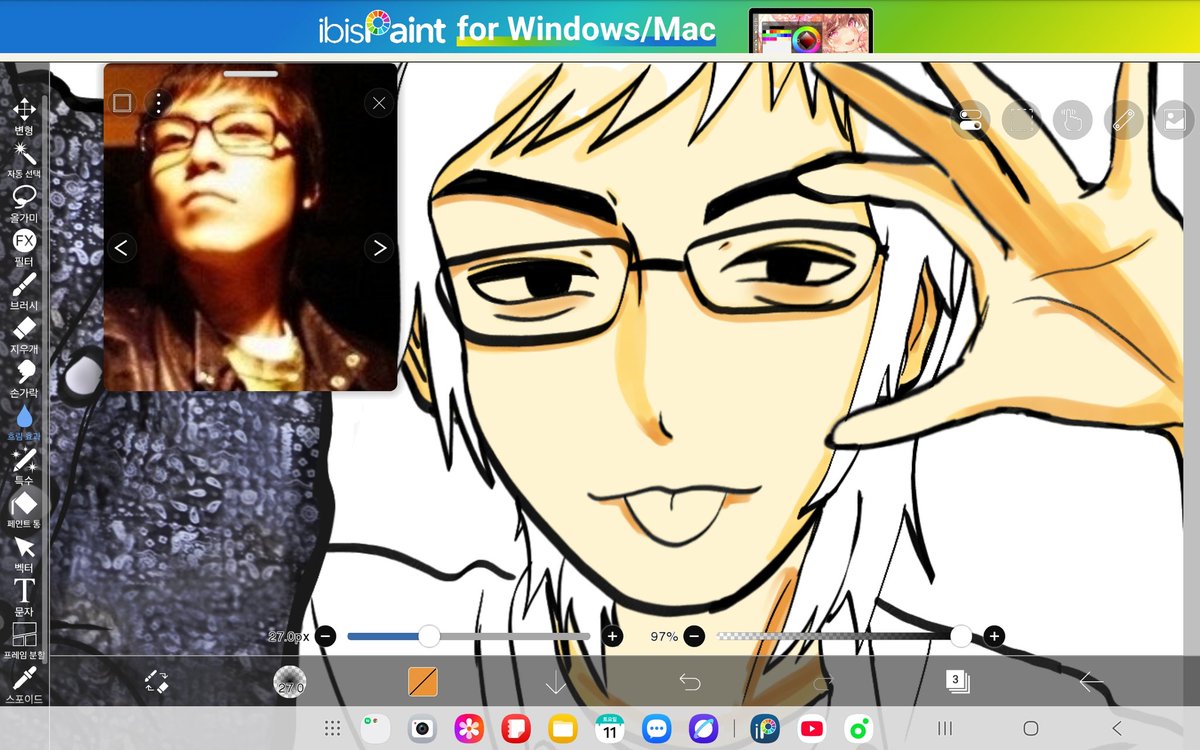Go back with the left arrow

(1090, 682)
